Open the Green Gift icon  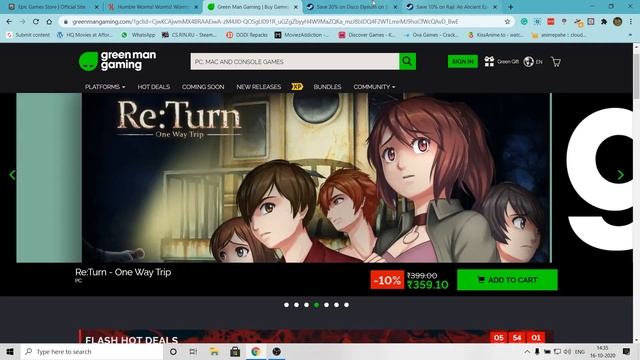tap(489, 62)
